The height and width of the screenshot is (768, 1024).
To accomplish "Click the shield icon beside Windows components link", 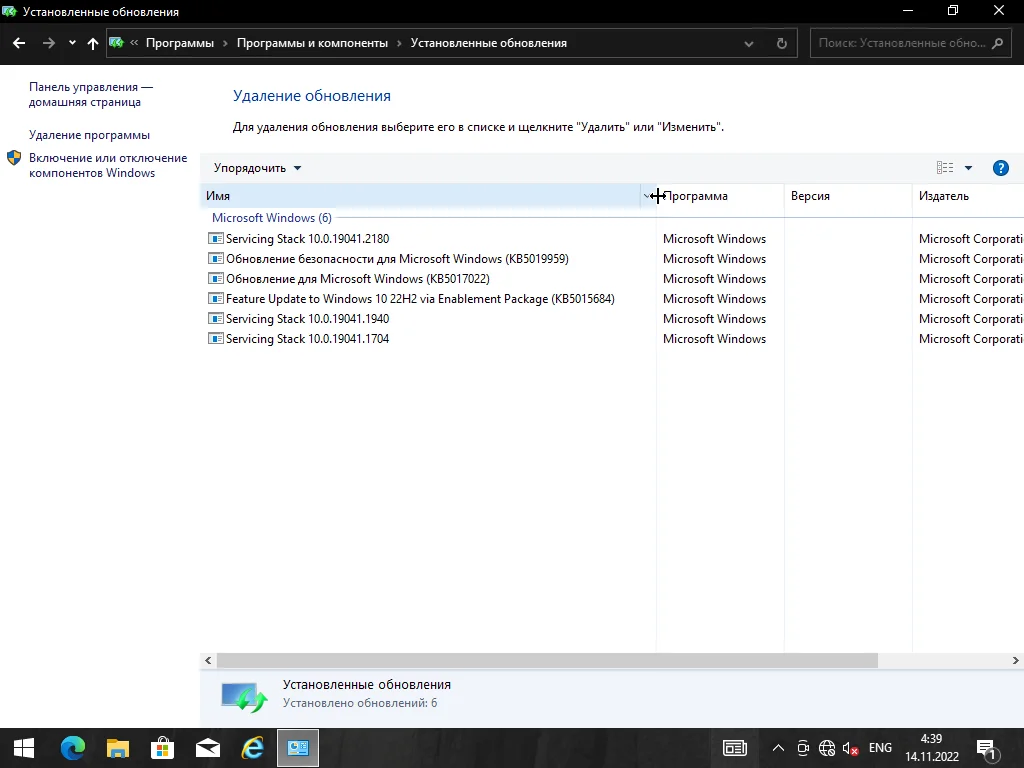I will pyautogui.click(x=14, y=158).
